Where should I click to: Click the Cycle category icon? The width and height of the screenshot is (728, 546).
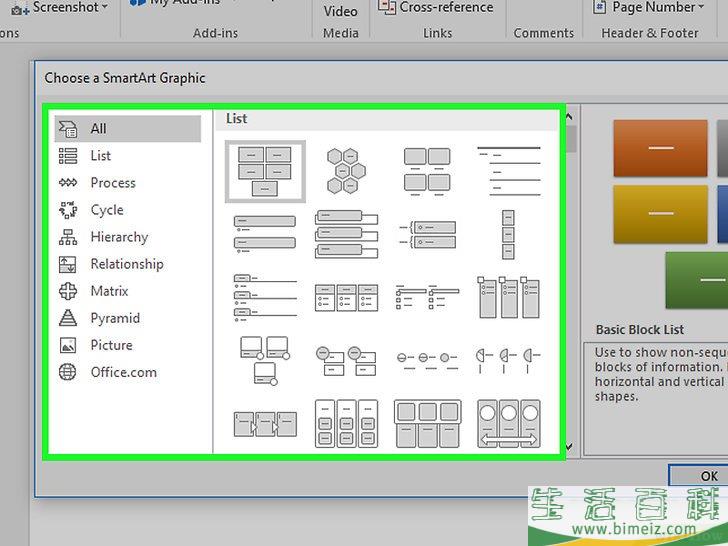[68, 210]
